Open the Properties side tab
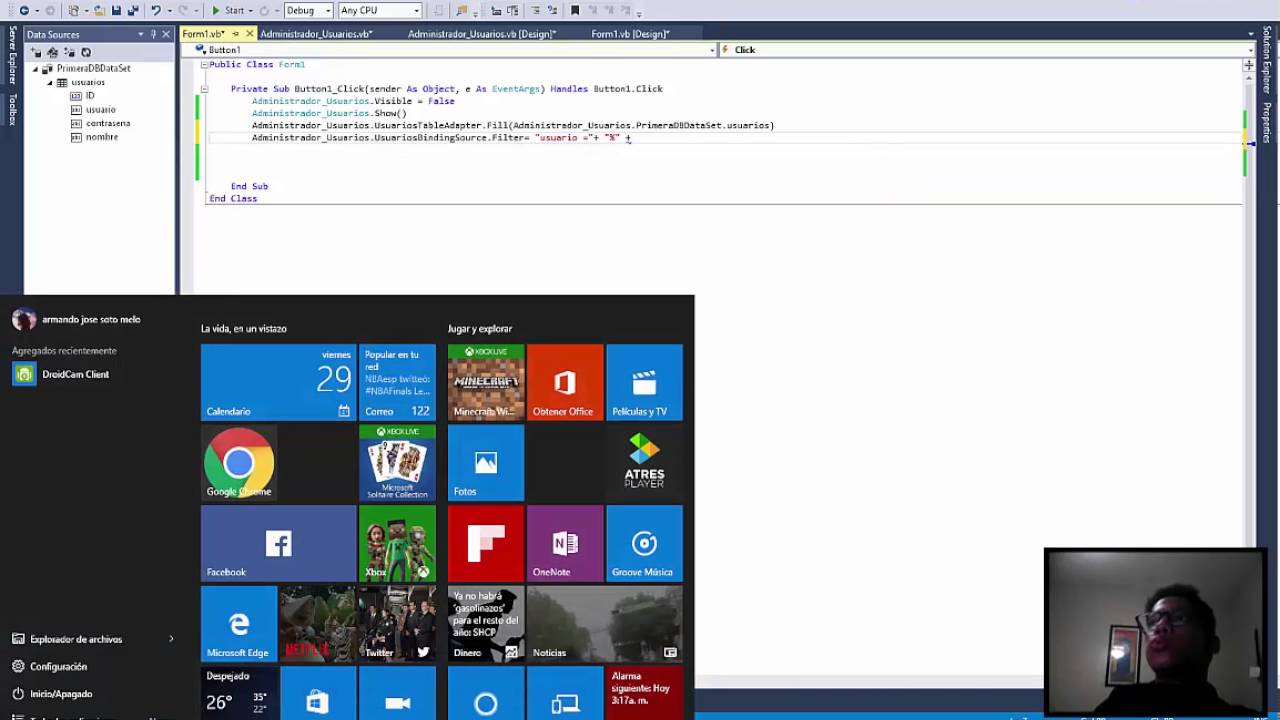 (1267, 123)
